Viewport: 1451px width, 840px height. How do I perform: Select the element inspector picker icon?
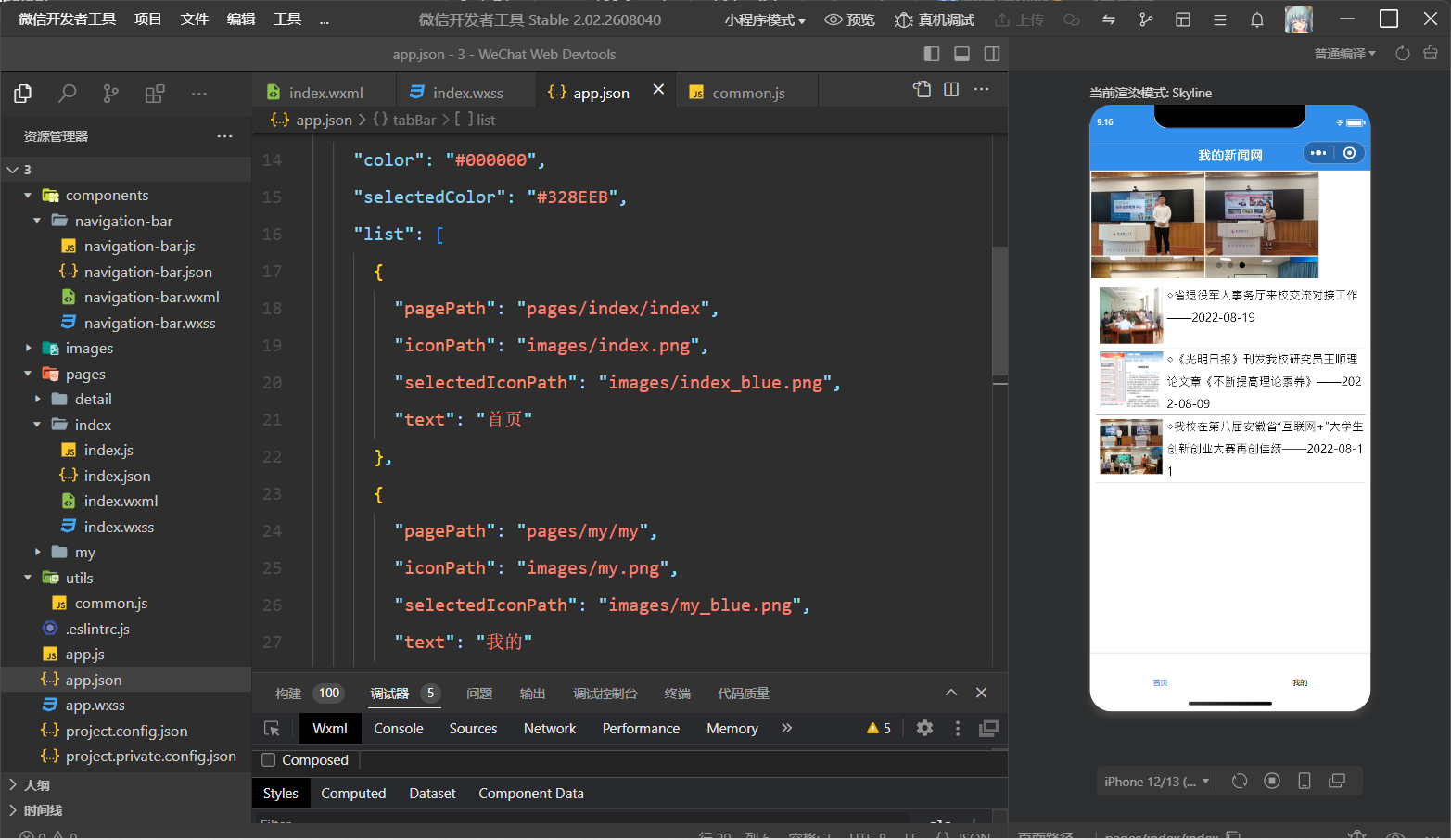tap(272, 729)
